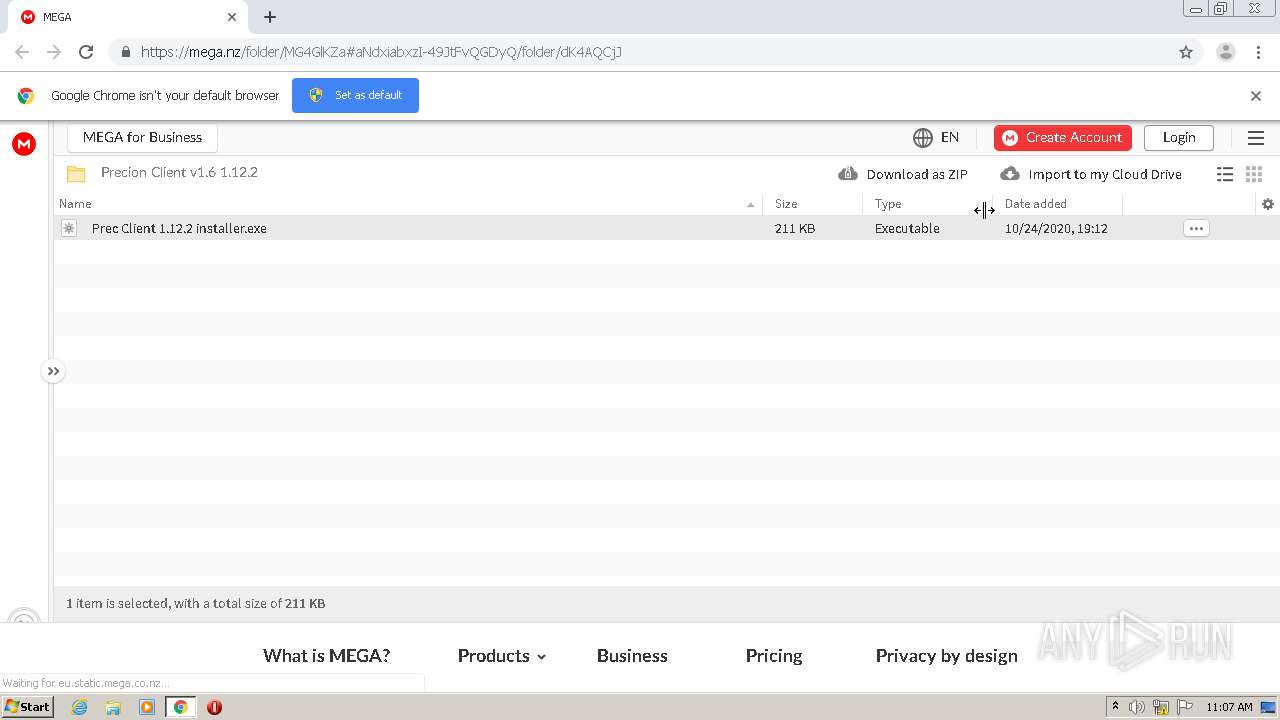1280x720 pixels.
Task: Click Create Account button
Action: 1063,138
